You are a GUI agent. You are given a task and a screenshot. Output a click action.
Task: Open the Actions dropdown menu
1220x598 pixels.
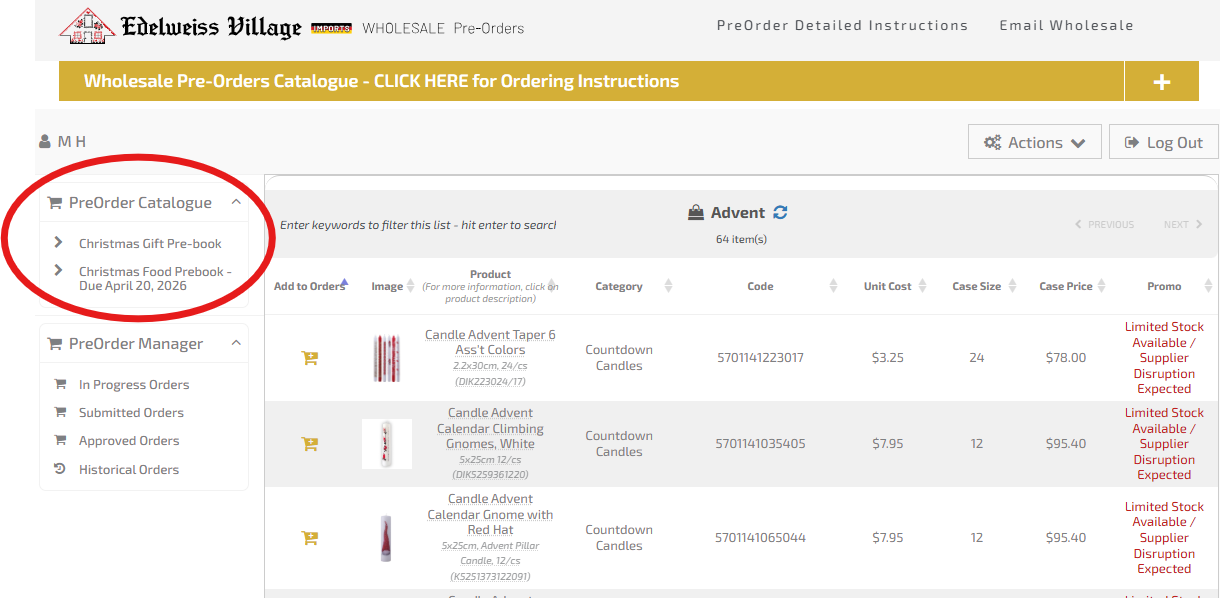(1034, 142)
